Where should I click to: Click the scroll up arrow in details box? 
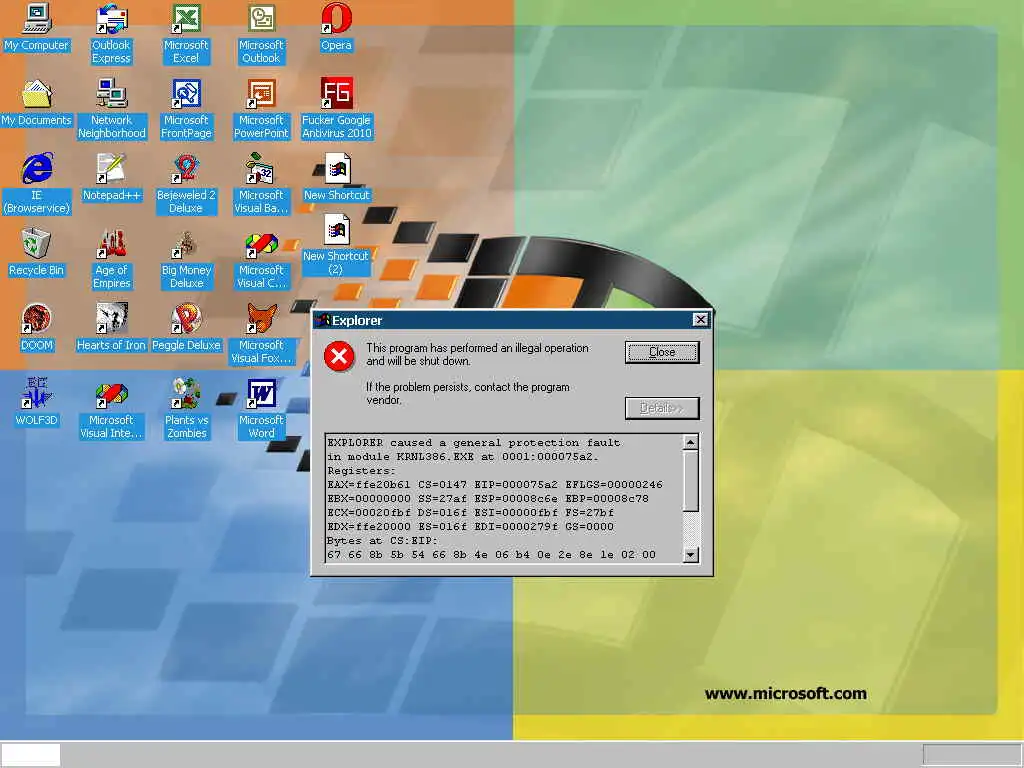[x=690, y=443]
